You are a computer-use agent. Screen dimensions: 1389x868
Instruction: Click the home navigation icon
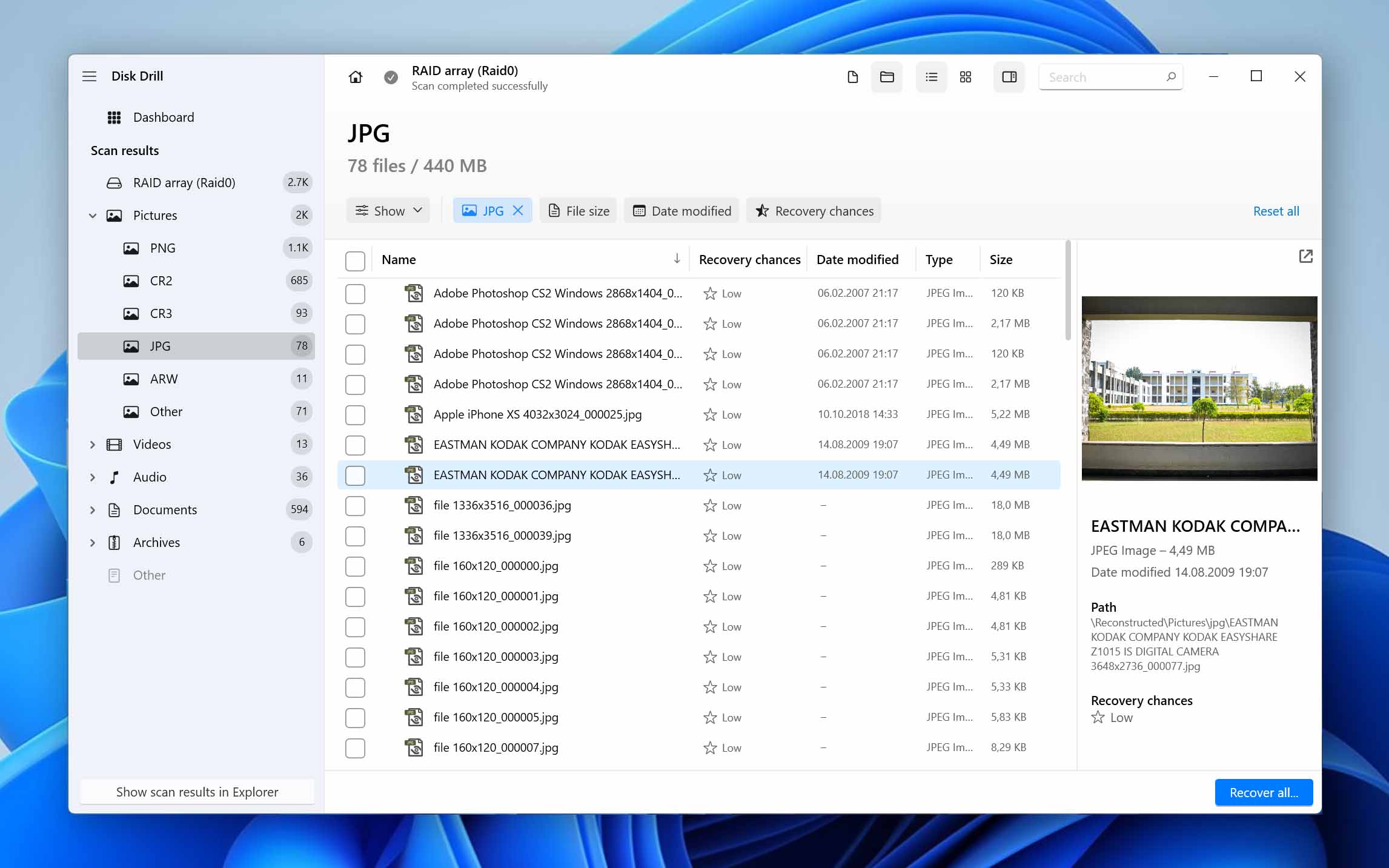(x=356, y=77)
